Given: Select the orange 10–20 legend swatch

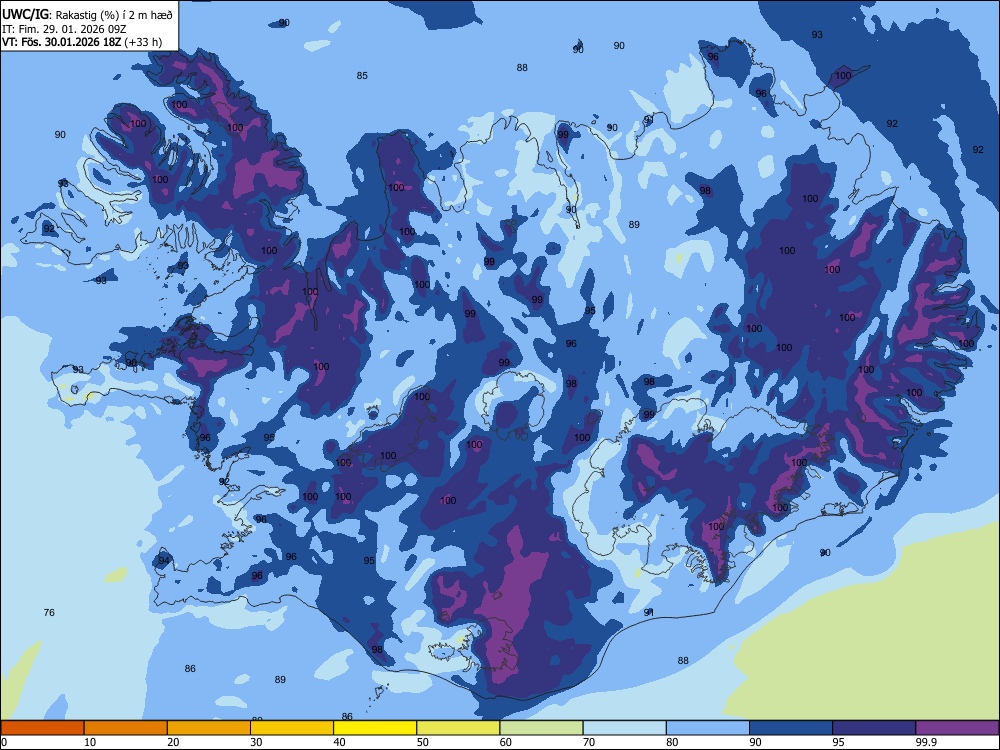Looking at the screenshot, I should [x=126, y=728].
